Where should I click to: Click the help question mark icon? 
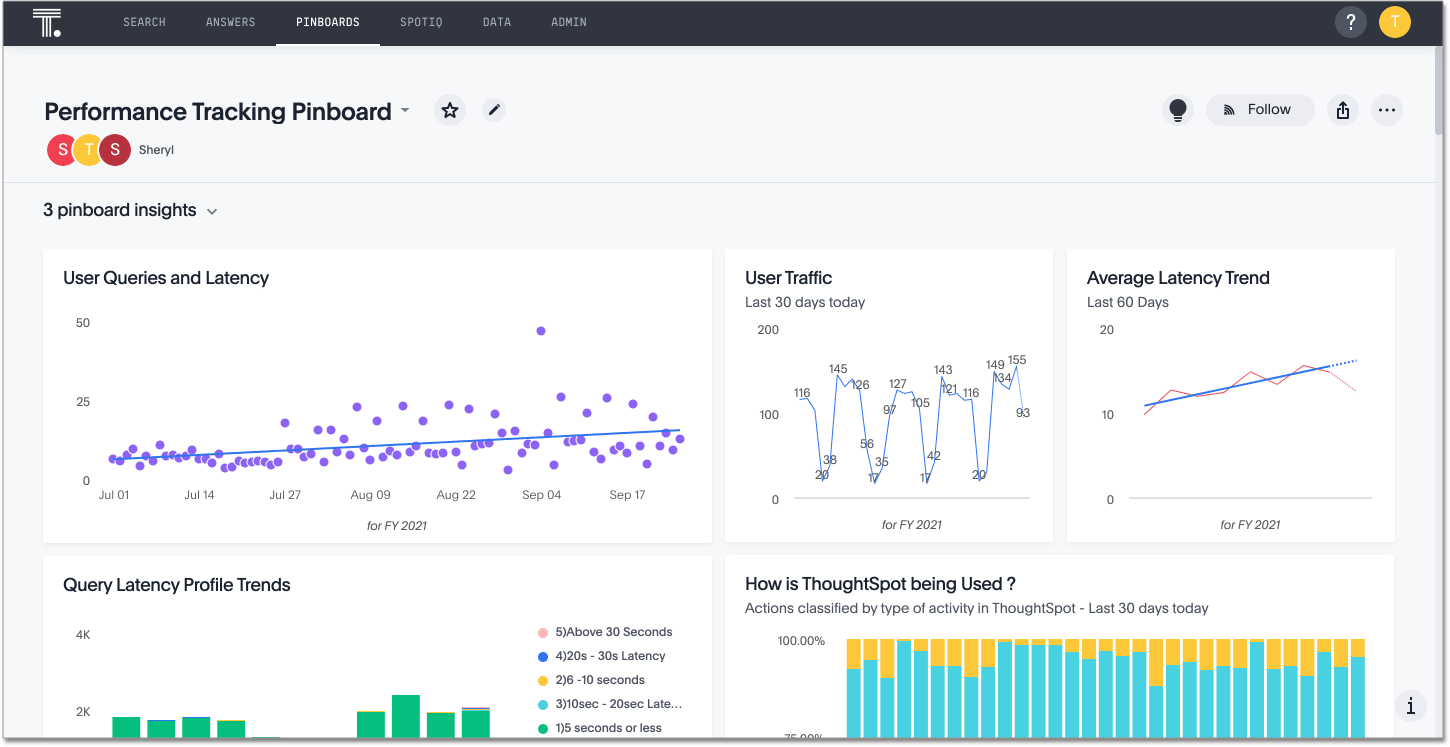click(x=1351, y=21)
